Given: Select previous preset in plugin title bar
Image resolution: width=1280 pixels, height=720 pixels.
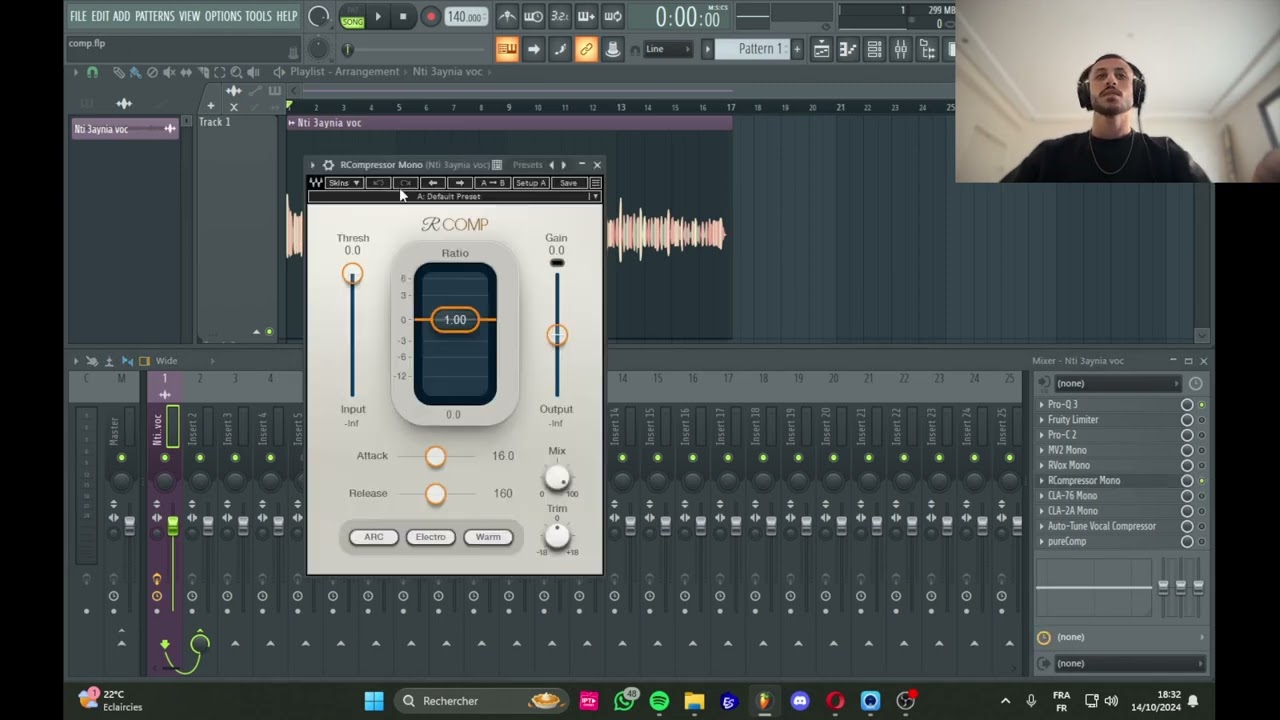Looking at the screenshot, I should tap(551, 165).
